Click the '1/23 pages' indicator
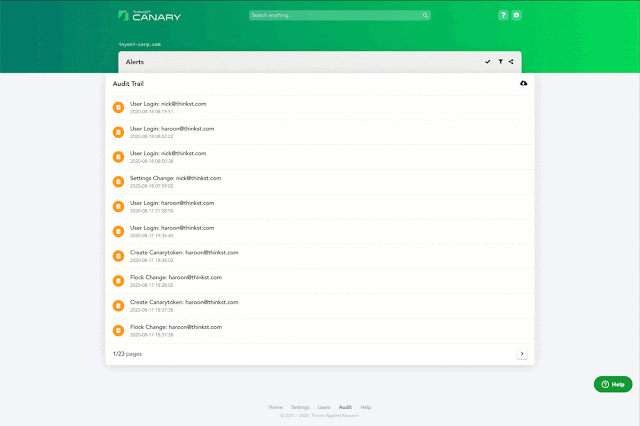This screenshot has height=426, width=640. coord(127,354)
